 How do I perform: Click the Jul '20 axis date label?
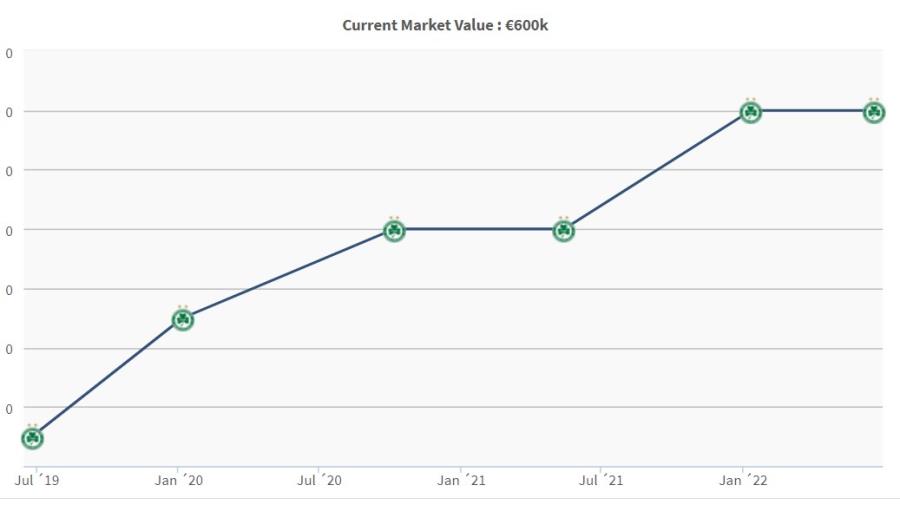click(320, 481)
